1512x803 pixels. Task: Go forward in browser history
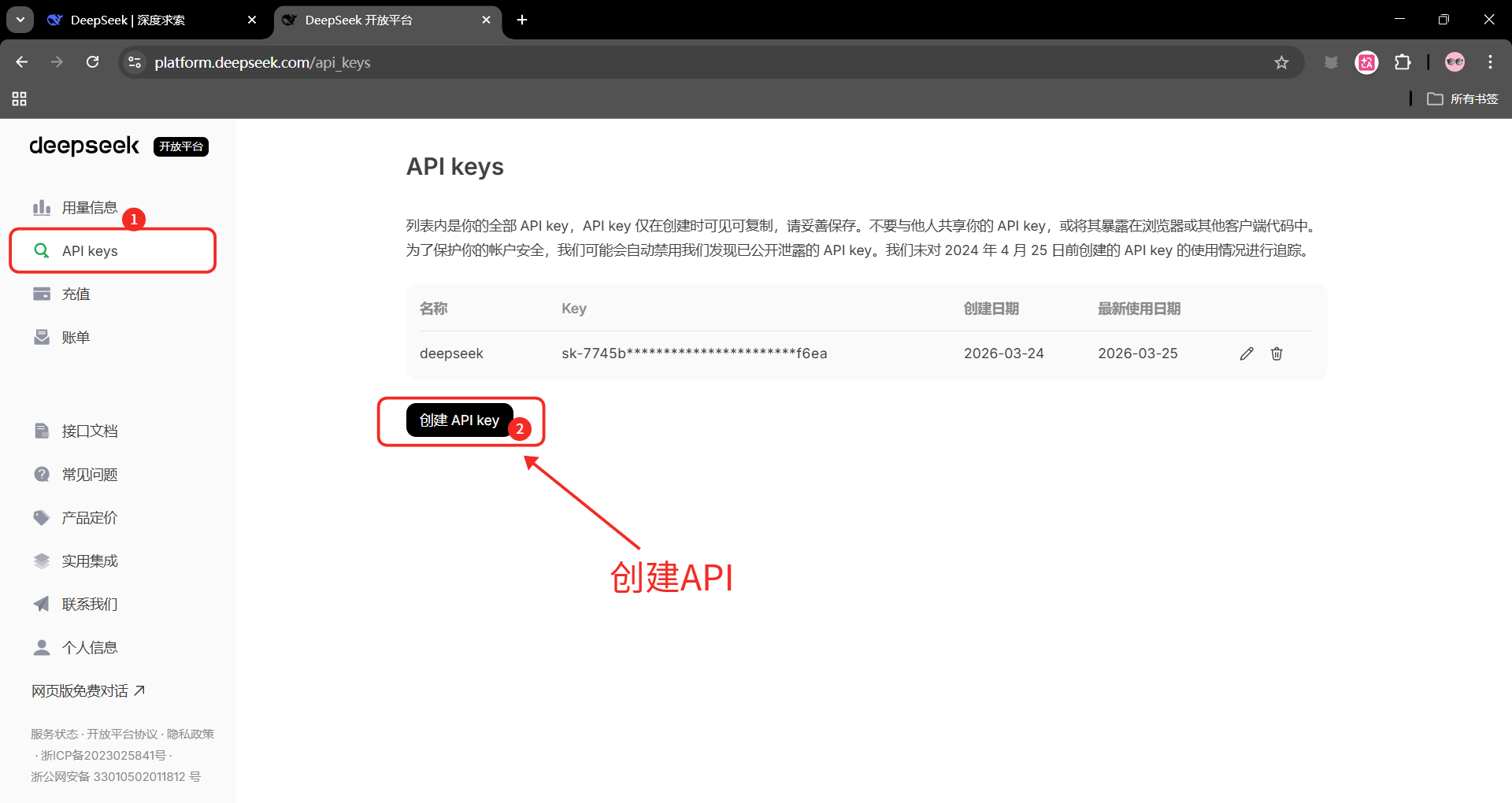57,62
